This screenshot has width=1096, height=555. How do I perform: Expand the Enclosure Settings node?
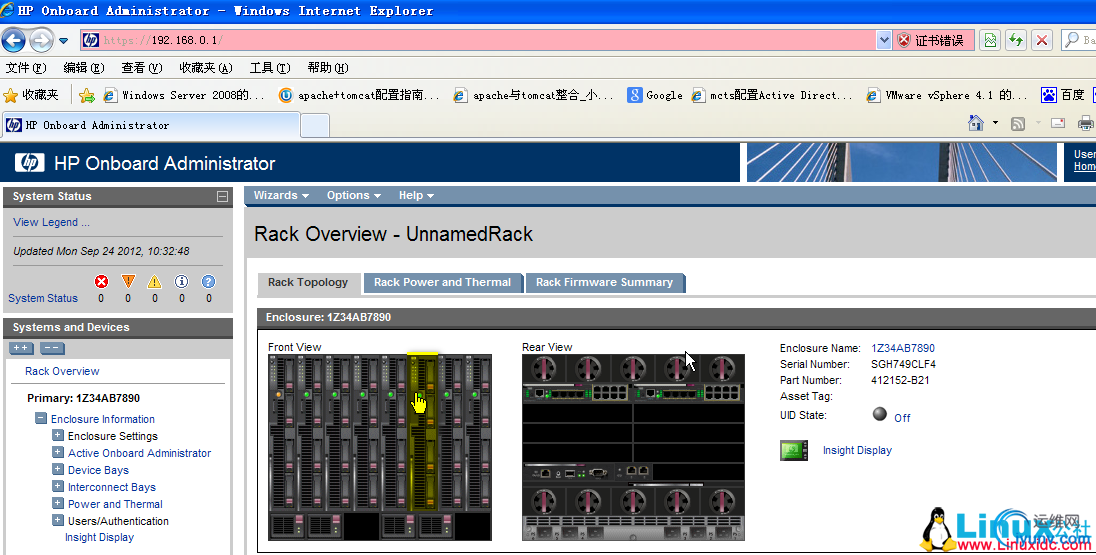pyautogui.click(x=58, y=435)
